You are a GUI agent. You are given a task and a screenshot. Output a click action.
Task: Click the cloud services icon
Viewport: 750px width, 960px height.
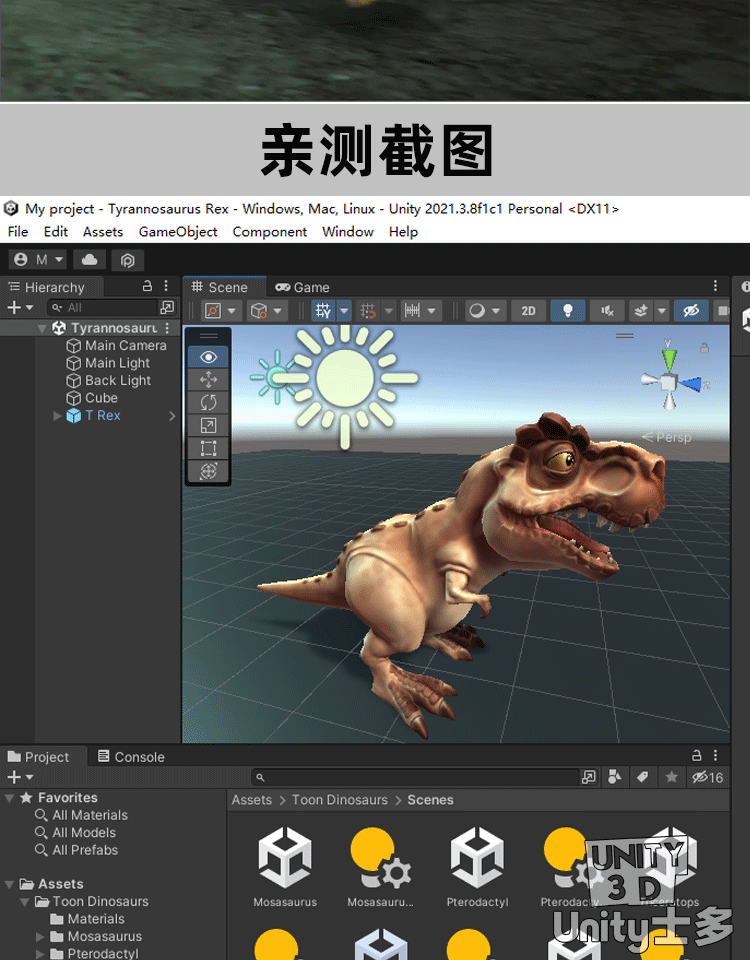tap(90, 260)
